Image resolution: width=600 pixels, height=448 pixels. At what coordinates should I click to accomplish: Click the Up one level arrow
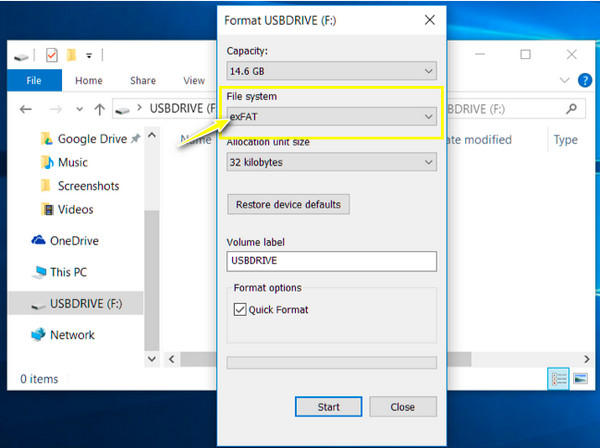99,109
